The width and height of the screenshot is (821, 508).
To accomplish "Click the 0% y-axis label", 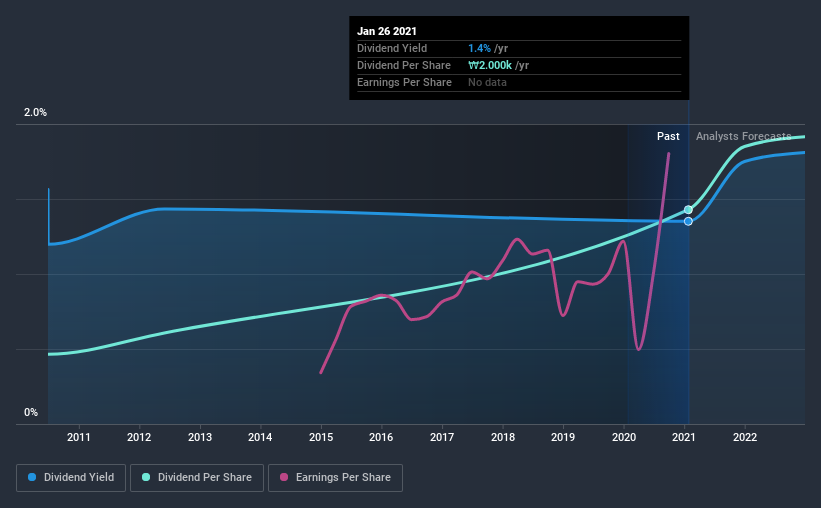I will tap(31, 412).
